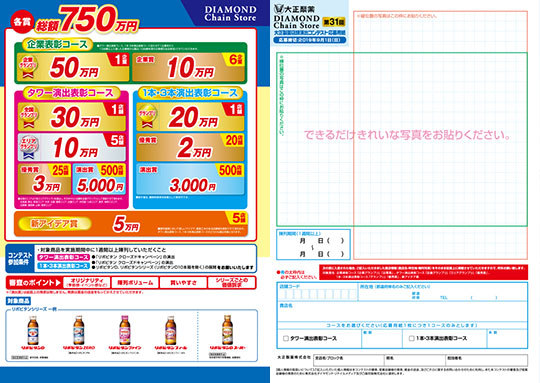Click the Lipovitan D Super bottle image
This screenshot has width=540, height=383.
(x=227, y=330)
